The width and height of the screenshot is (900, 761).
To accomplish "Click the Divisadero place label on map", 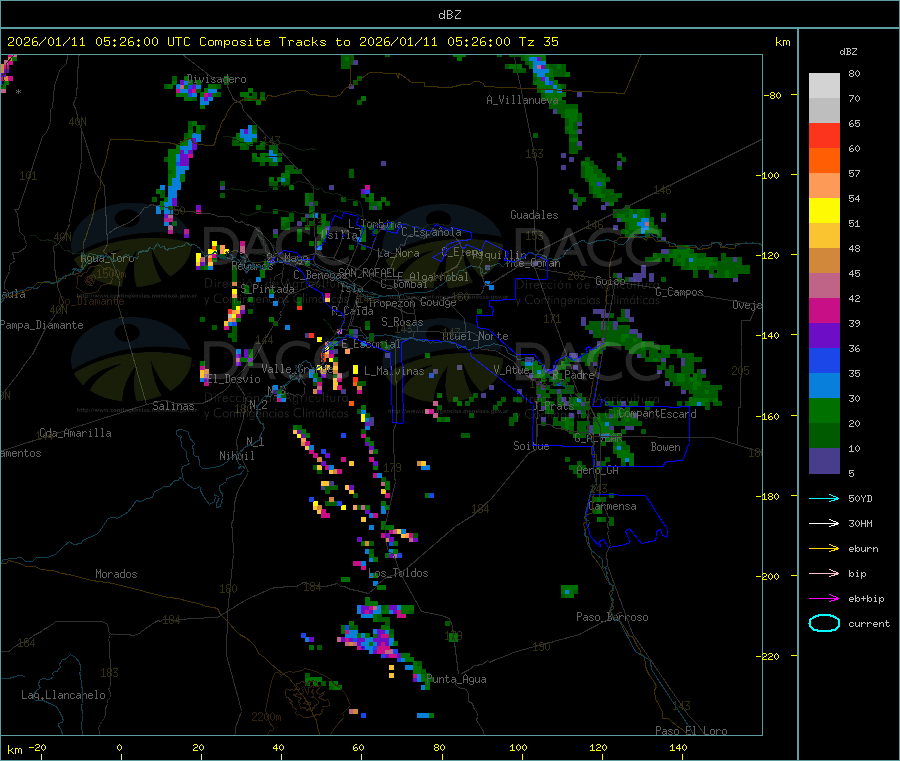I will [x=215, y=79].
